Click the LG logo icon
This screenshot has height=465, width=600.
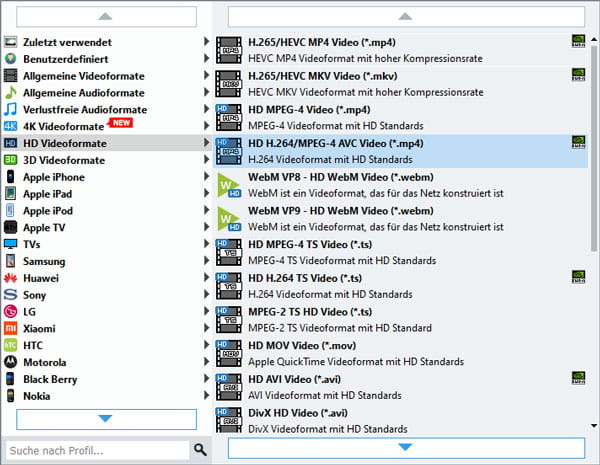tap(11, 312)
